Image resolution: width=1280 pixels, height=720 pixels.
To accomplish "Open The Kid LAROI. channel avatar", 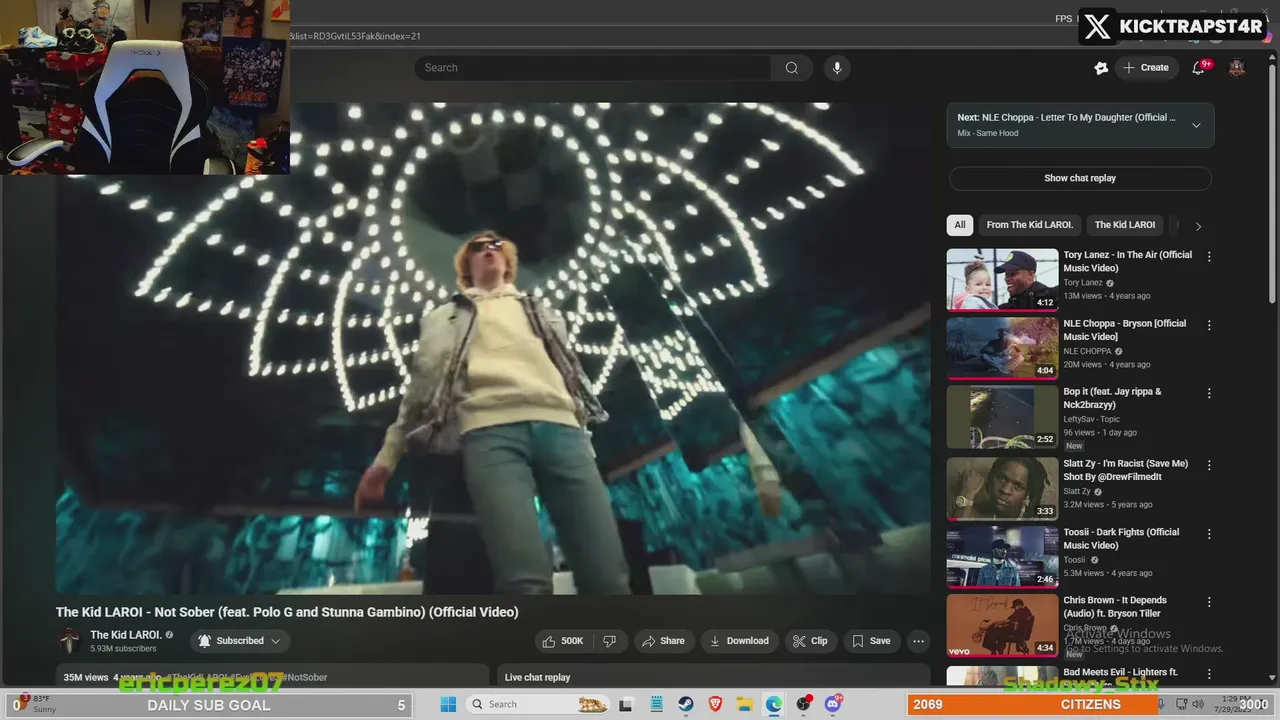I will tap(70, 641).
